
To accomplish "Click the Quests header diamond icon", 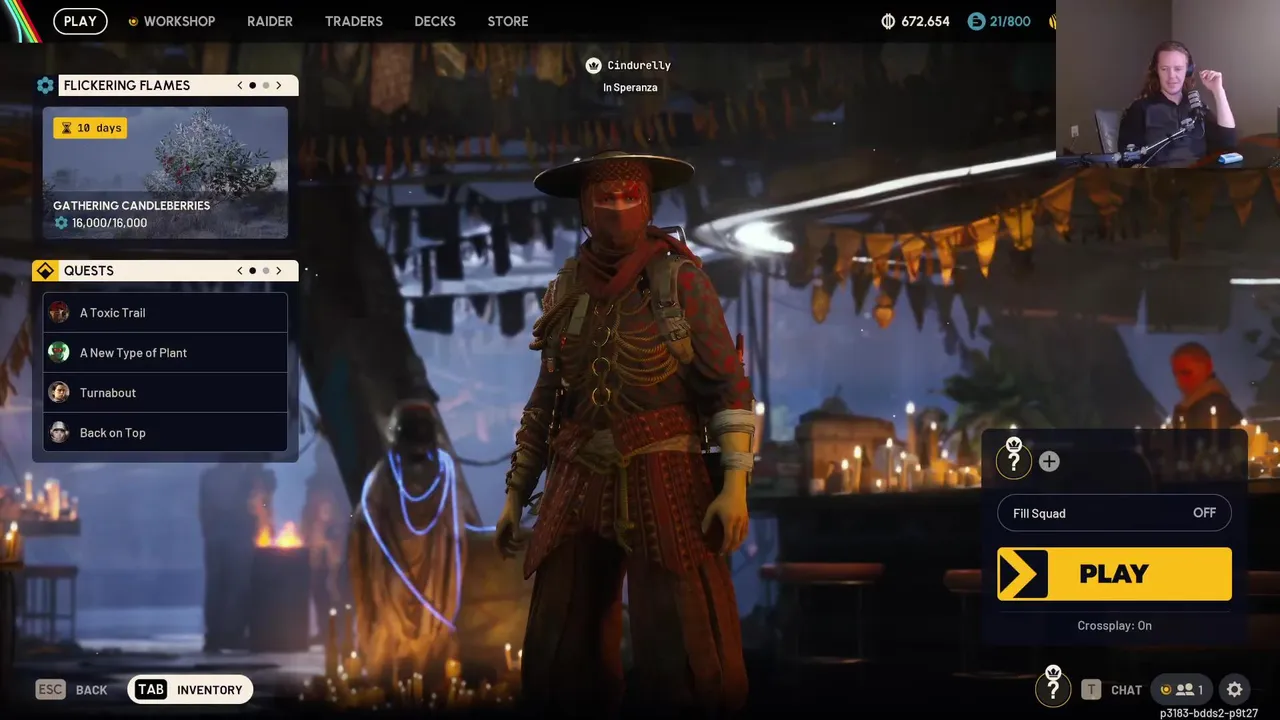I will tap(45, 271).
